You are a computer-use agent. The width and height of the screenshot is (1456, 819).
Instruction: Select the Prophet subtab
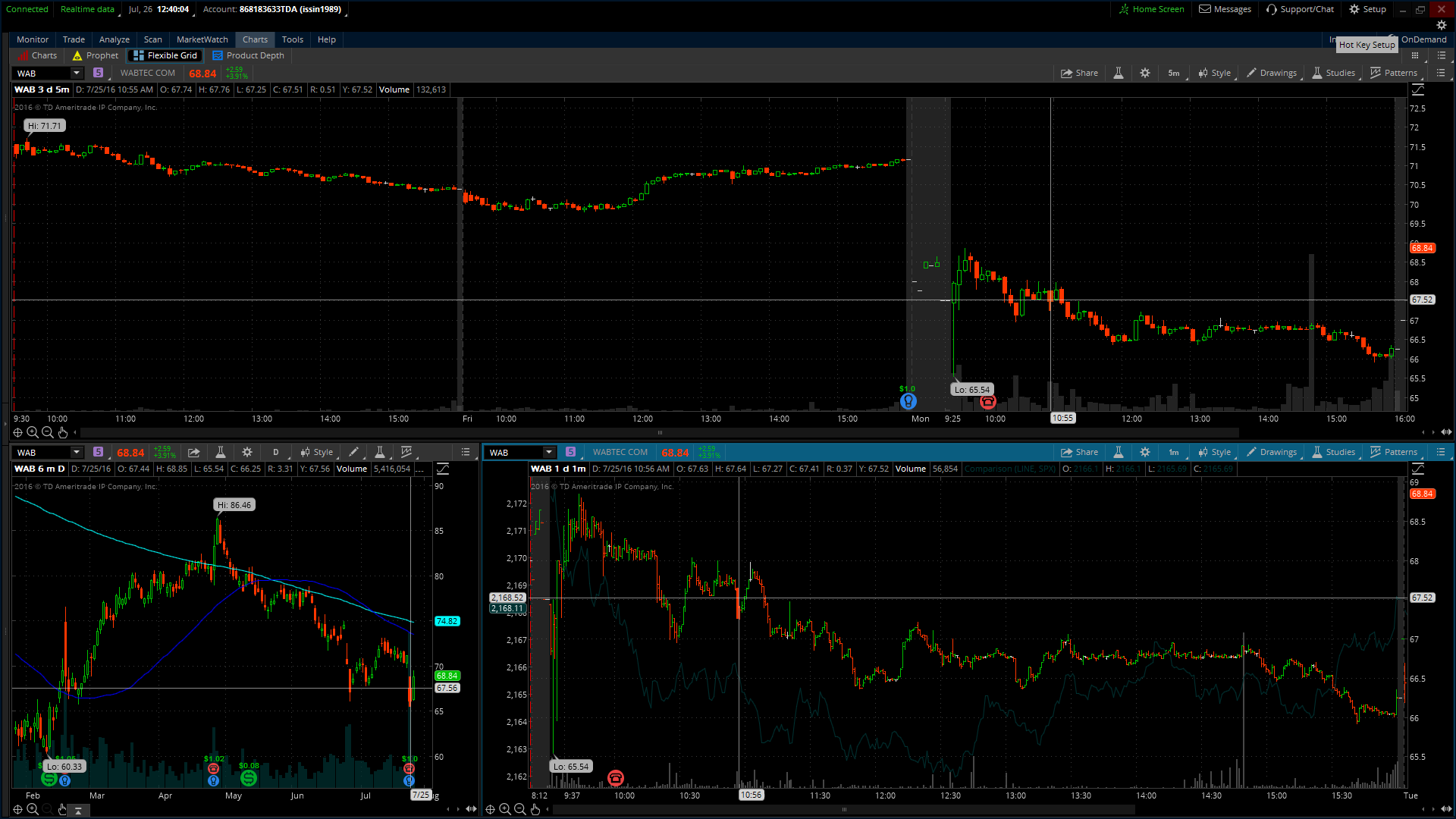tap(96, 55)
